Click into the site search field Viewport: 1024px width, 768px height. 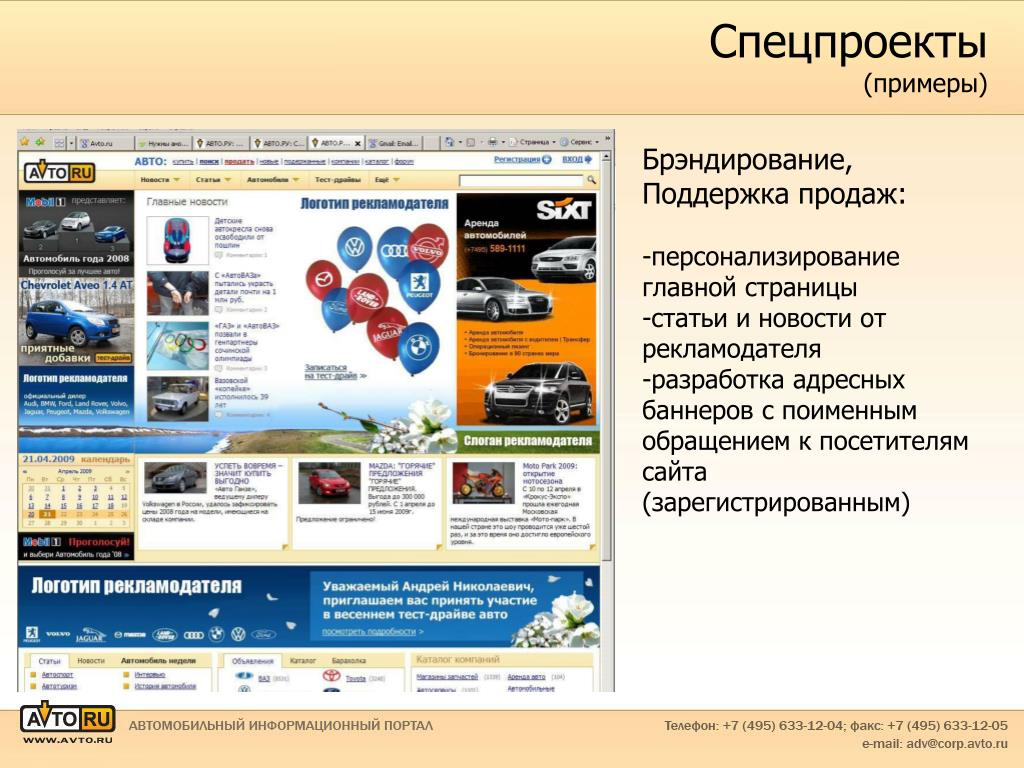click(521, 180)
